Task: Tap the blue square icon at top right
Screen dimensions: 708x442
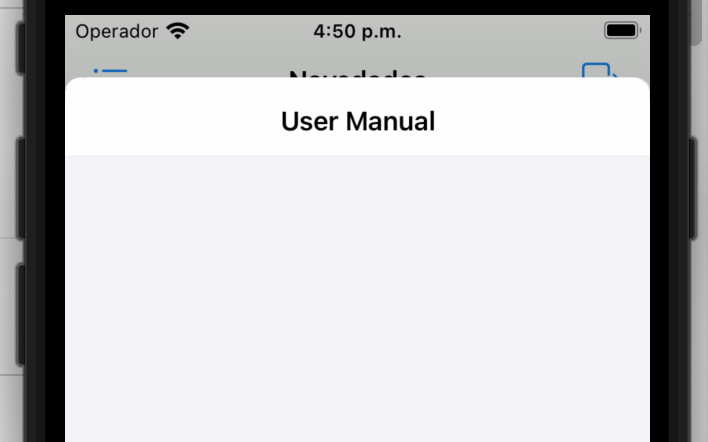Action: (x=599, y=70)
